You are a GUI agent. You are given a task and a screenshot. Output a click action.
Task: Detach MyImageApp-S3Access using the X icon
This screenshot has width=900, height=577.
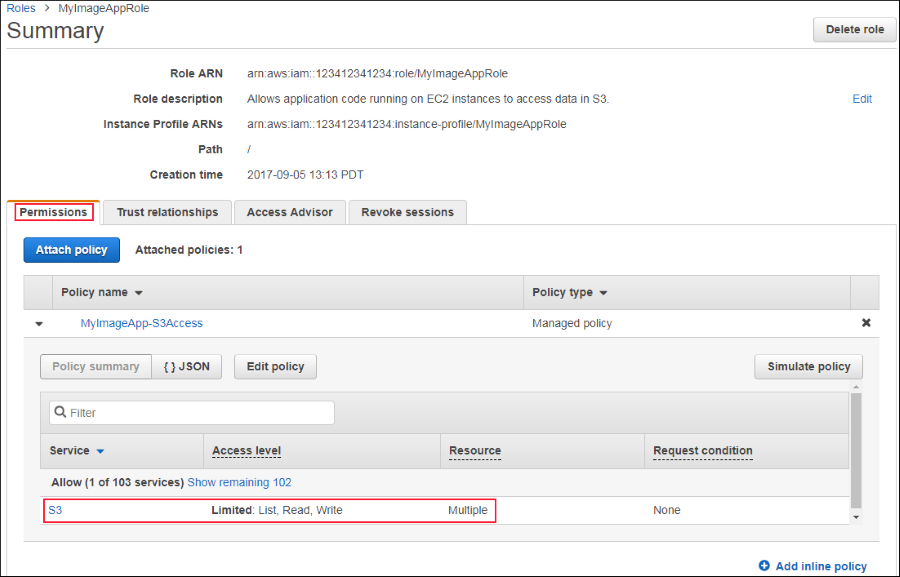pyautogui.click(x=865, y=322)
